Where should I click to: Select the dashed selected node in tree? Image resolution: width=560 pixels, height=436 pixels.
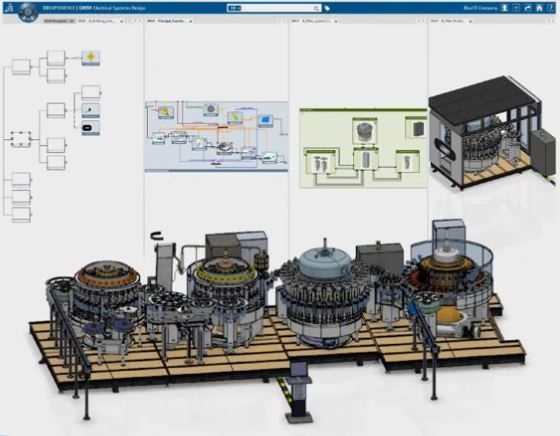coord(21,139)
